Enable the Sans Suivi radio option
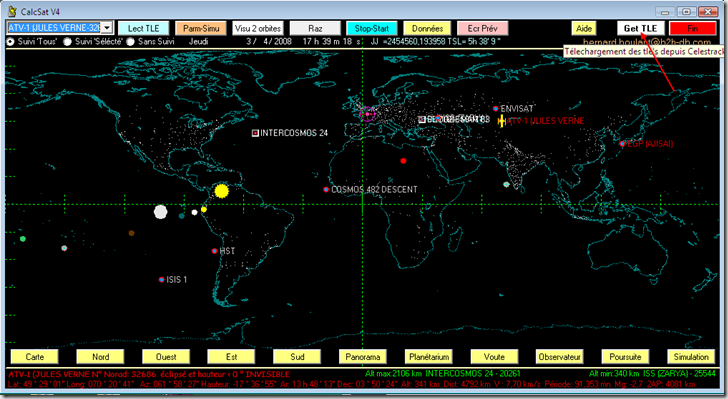Viewport: 728px width, 399px height. point(131,42)
